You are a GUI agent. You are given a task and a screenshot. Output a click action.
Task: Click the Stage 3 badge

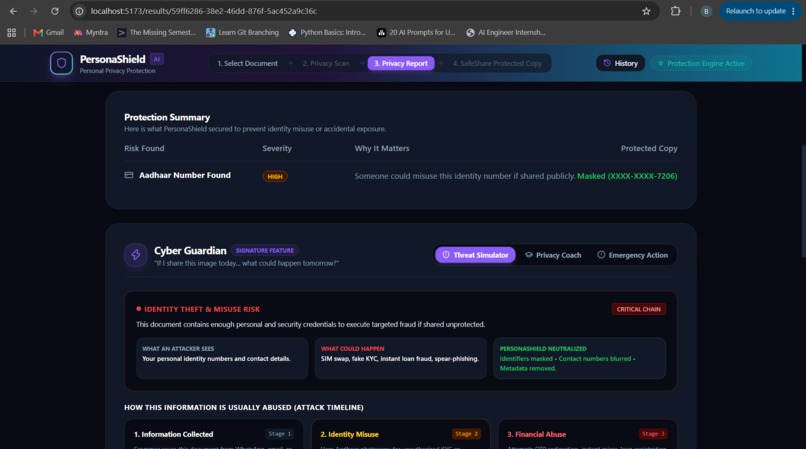(653, 434)
